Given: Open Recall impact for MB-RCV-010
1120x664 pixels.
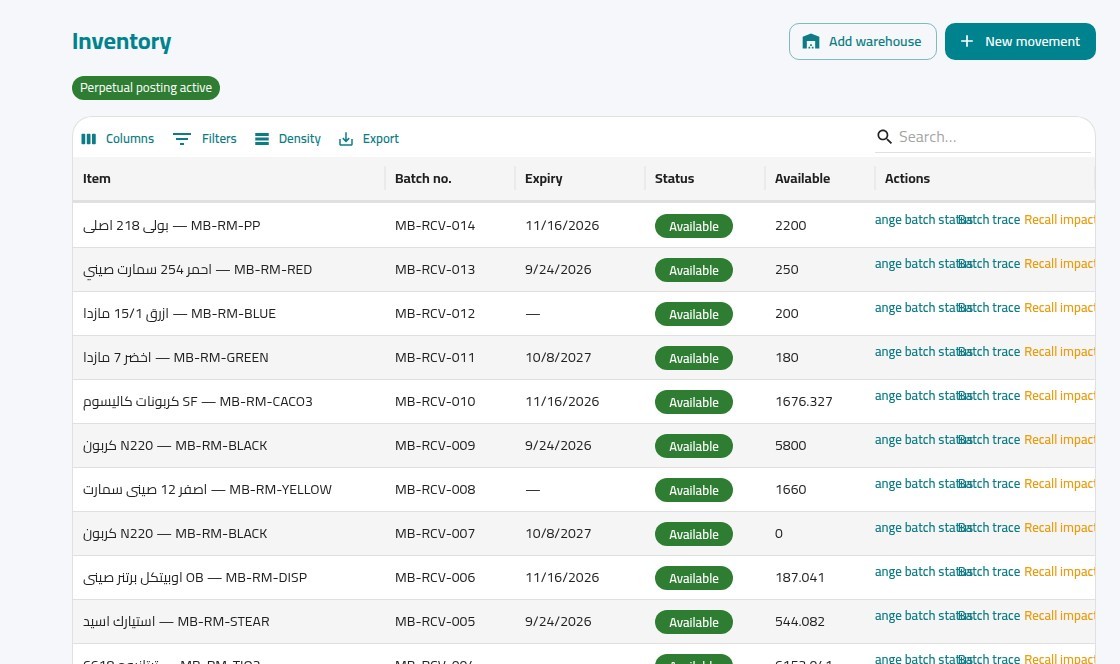Looking at the screenshot, I should [1059, 396].
